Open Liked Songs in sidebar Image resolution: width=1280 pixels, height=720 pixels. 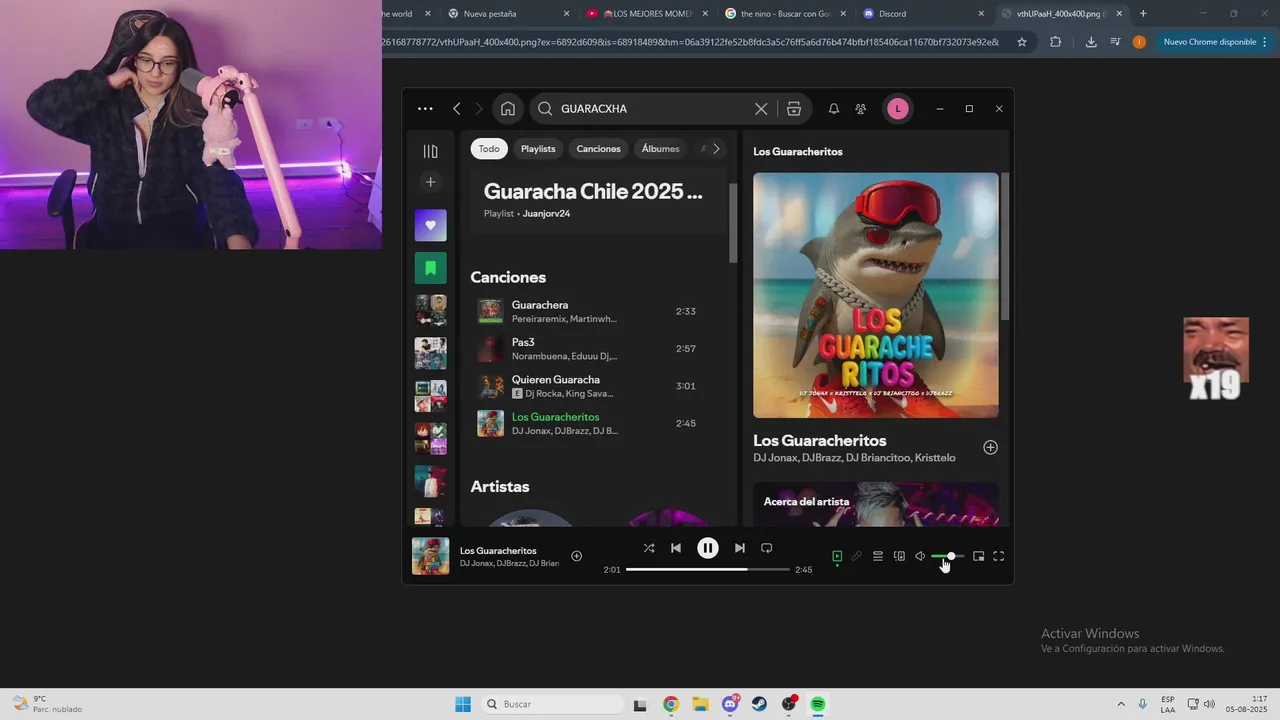click(x=431, y=225)
